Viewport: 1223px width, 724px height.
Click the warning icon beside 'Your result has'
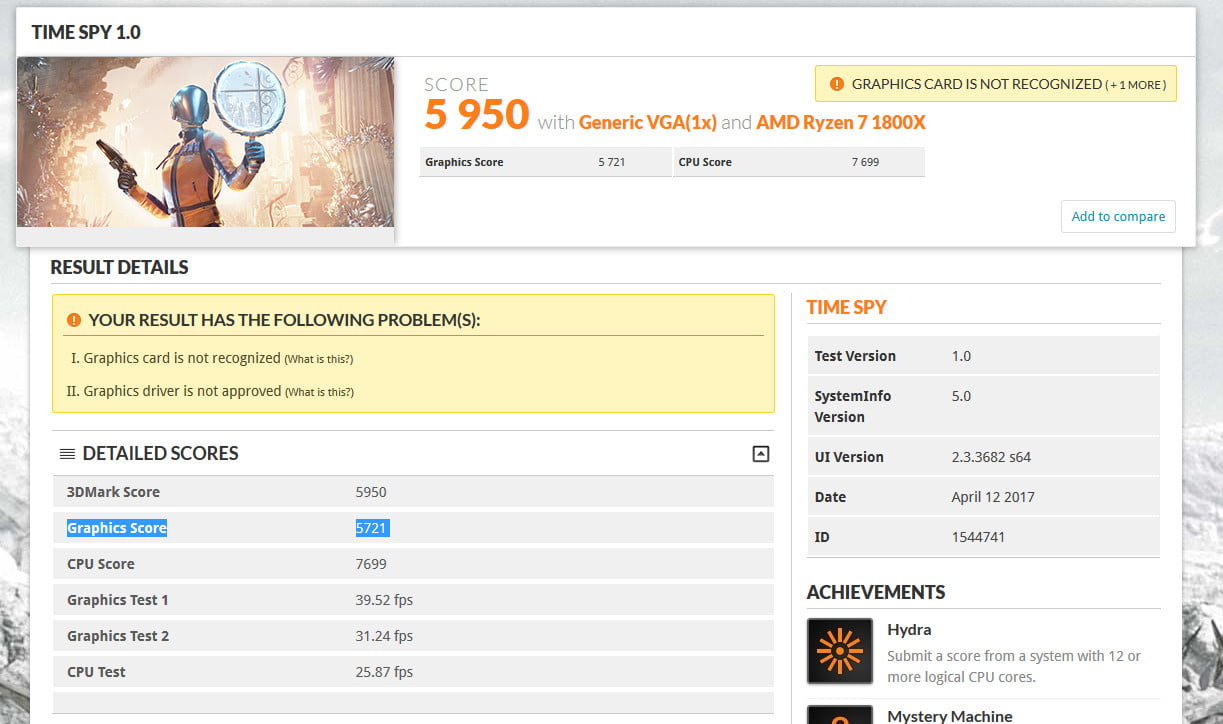pos(73,320)
